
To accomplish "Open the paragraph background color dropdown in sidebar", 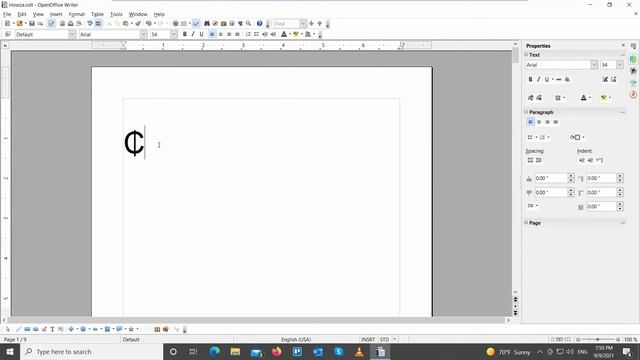I will pyautogui.click(x=583, y=138).
